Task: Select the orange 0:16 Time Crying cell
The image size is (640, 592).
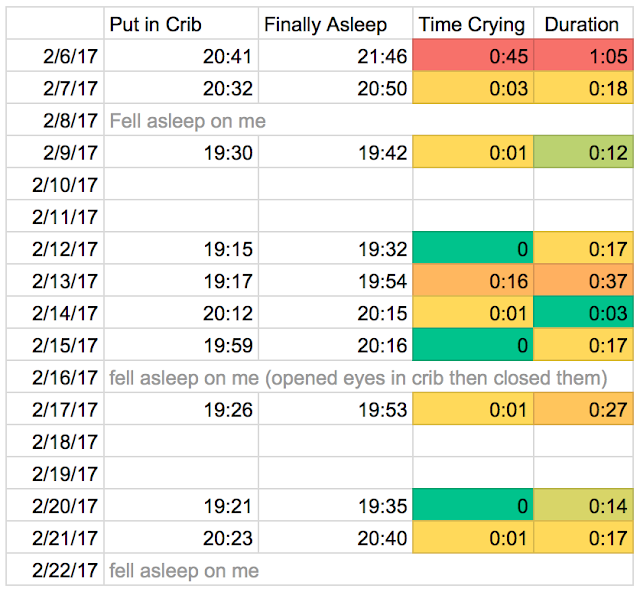Action: click(473, 282)
